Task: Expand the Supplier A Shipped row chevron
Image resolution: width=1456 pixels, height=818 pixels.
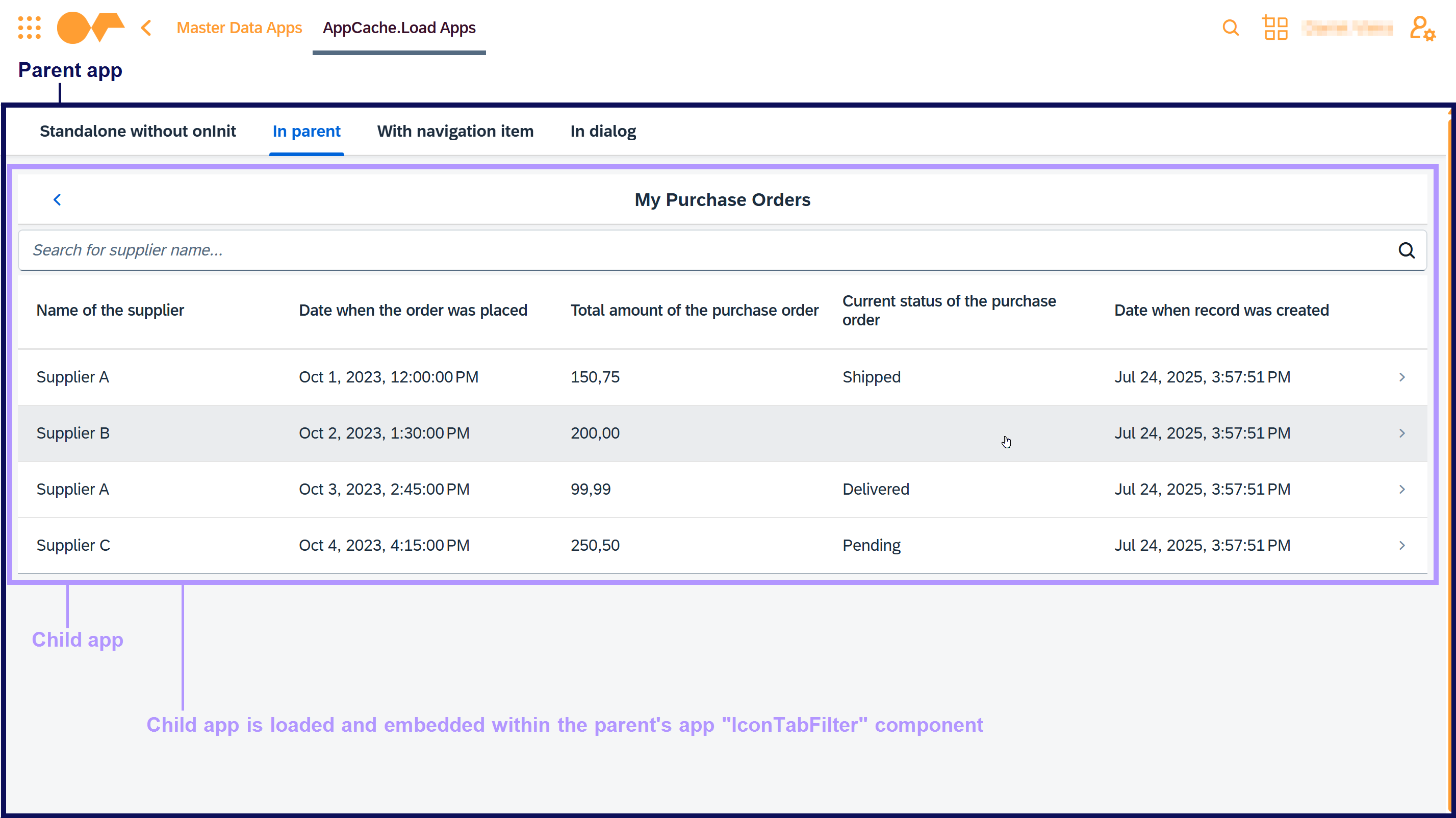Action: (1403, 376)
